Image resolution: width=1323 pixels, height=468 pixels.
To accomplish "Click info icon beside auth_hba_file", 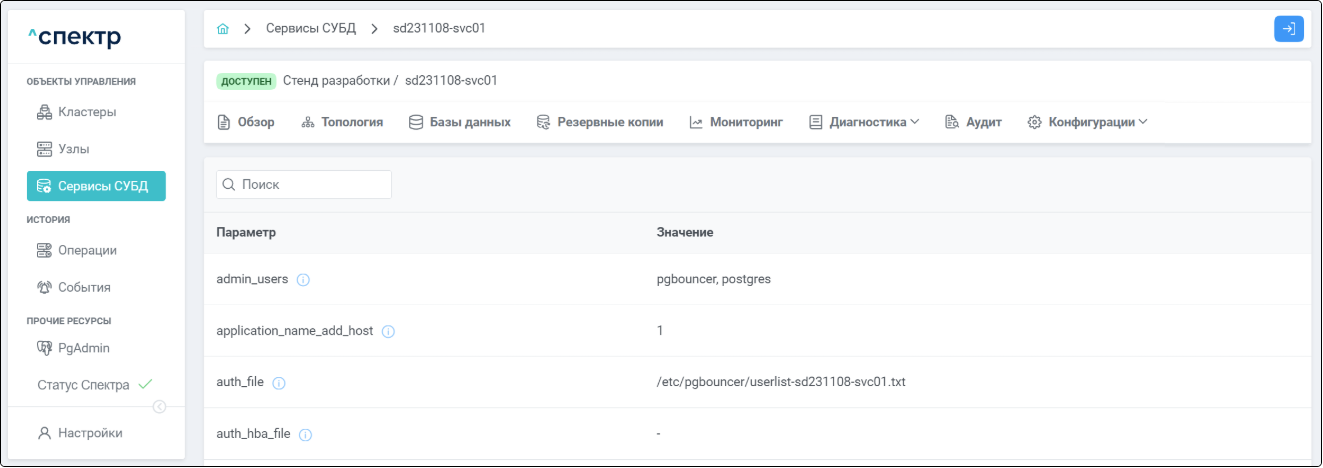I will [x=306, y=435].
